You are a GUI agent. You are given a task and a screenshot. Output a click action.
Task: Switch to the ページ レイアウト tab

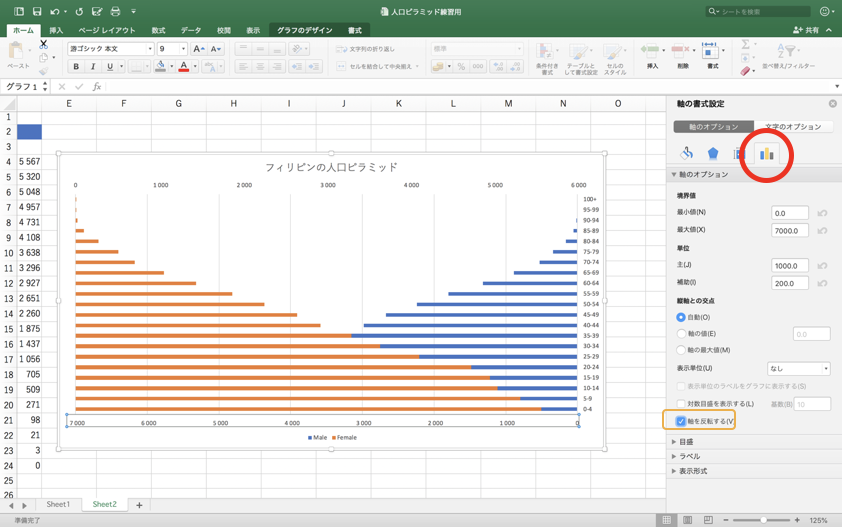pyautogui.click(x=107, y=31)
